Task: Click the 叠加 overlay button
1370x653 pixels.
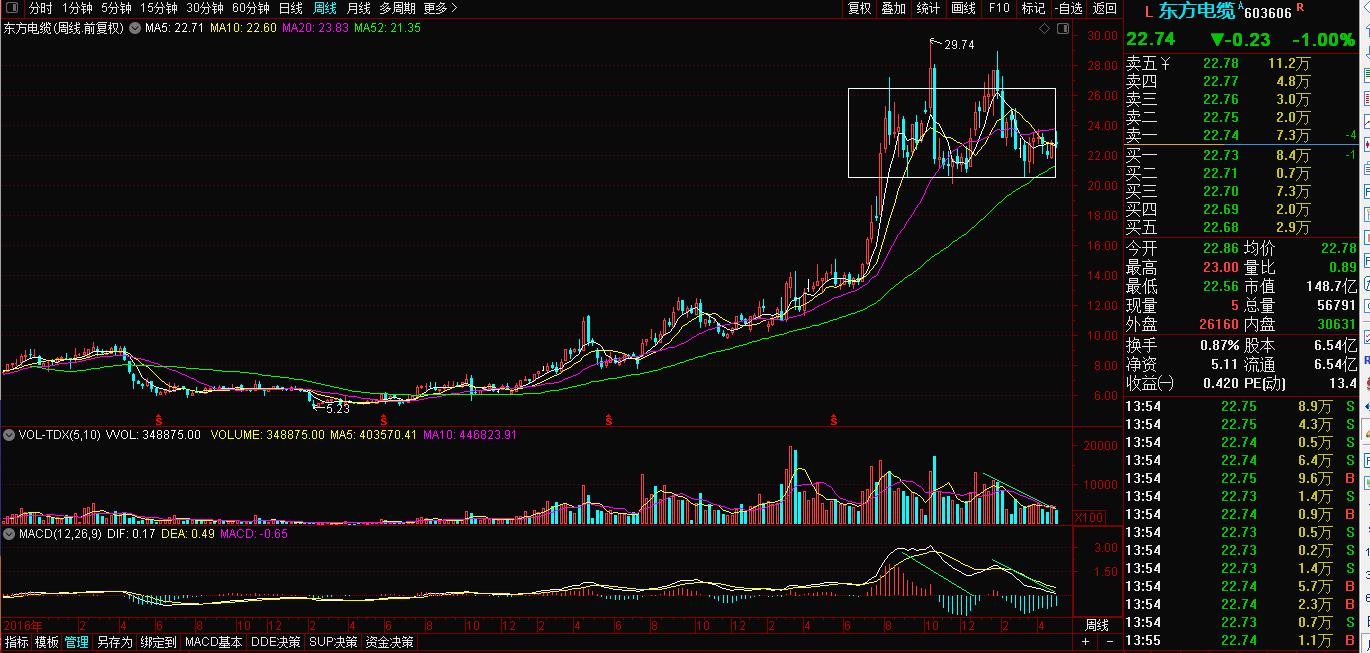Action: [x=893, y=8]
